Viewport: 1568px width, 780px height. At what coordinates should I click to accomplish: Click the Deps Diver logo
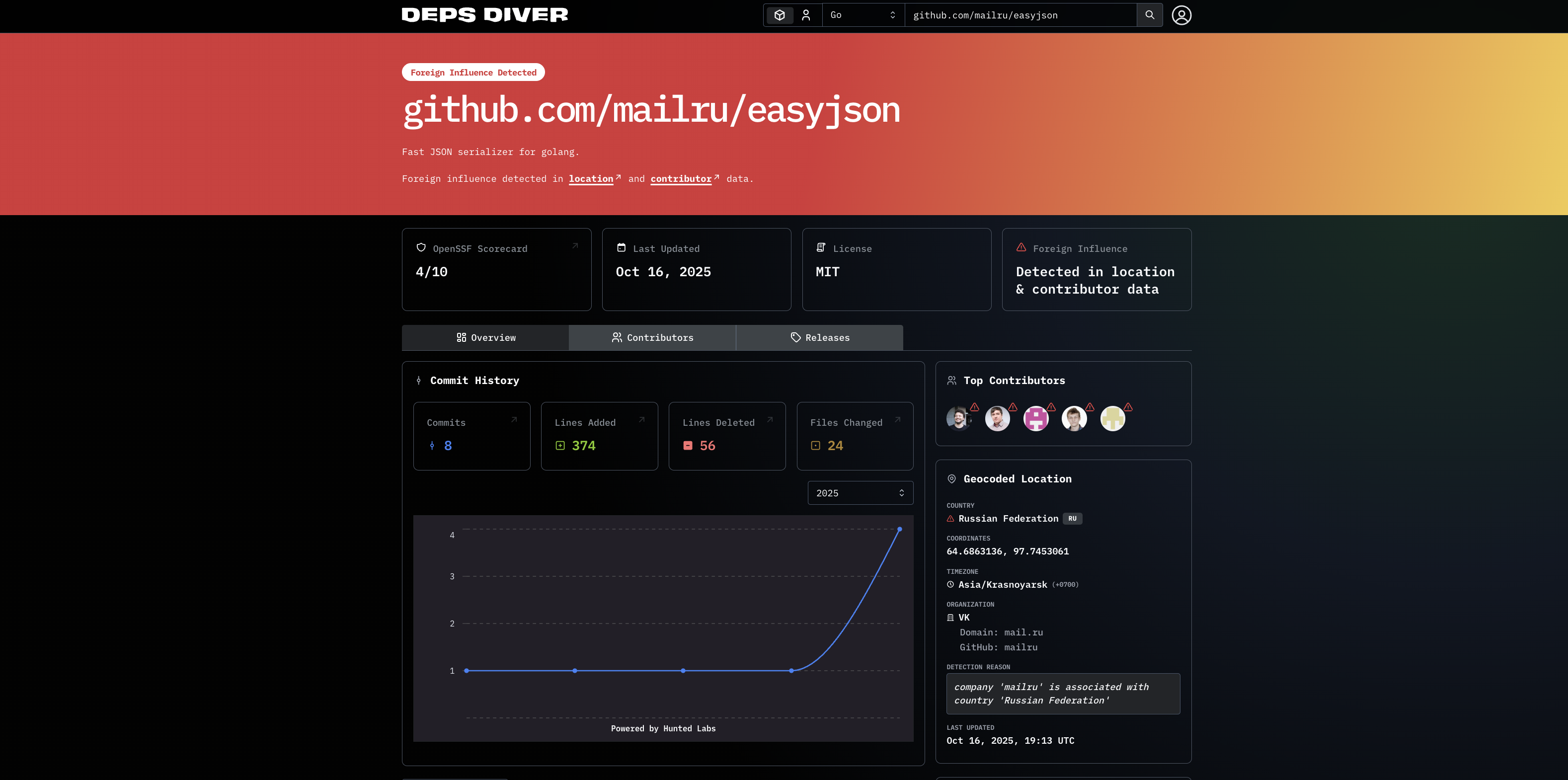point(484,15)
